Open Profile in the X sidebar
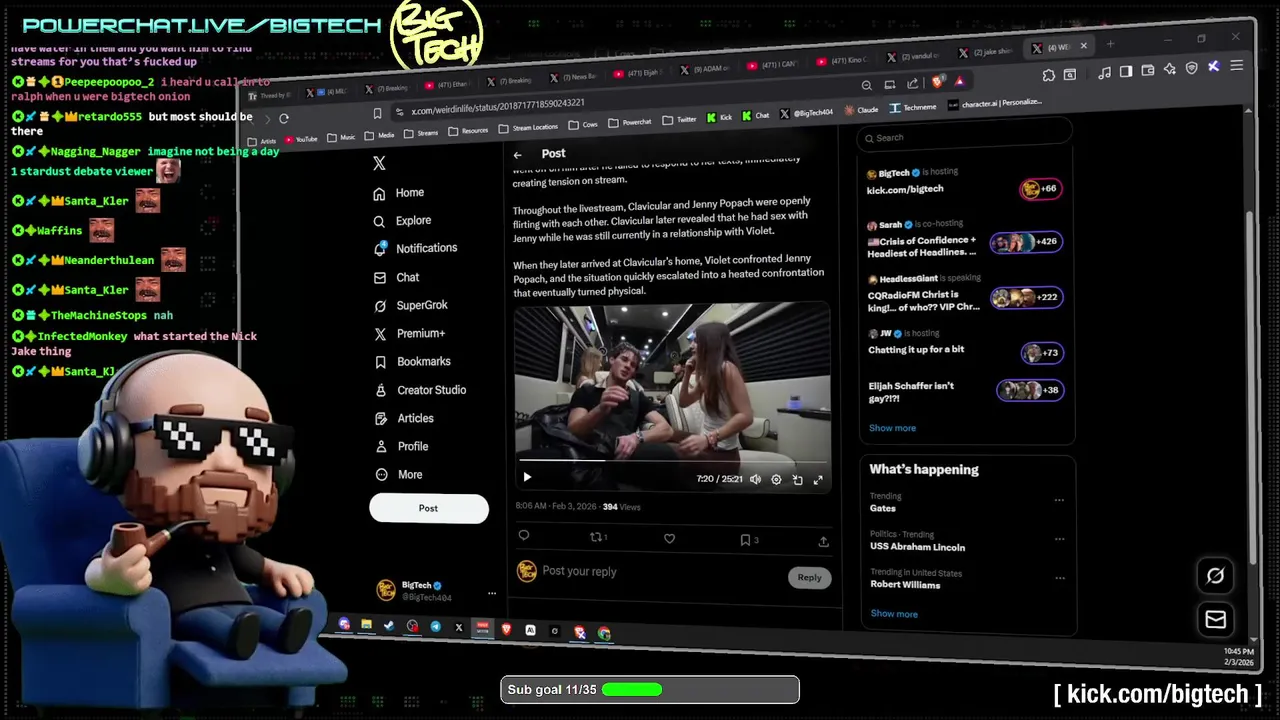The height and width of the screenshot is (720, 1280). point(401,446)
